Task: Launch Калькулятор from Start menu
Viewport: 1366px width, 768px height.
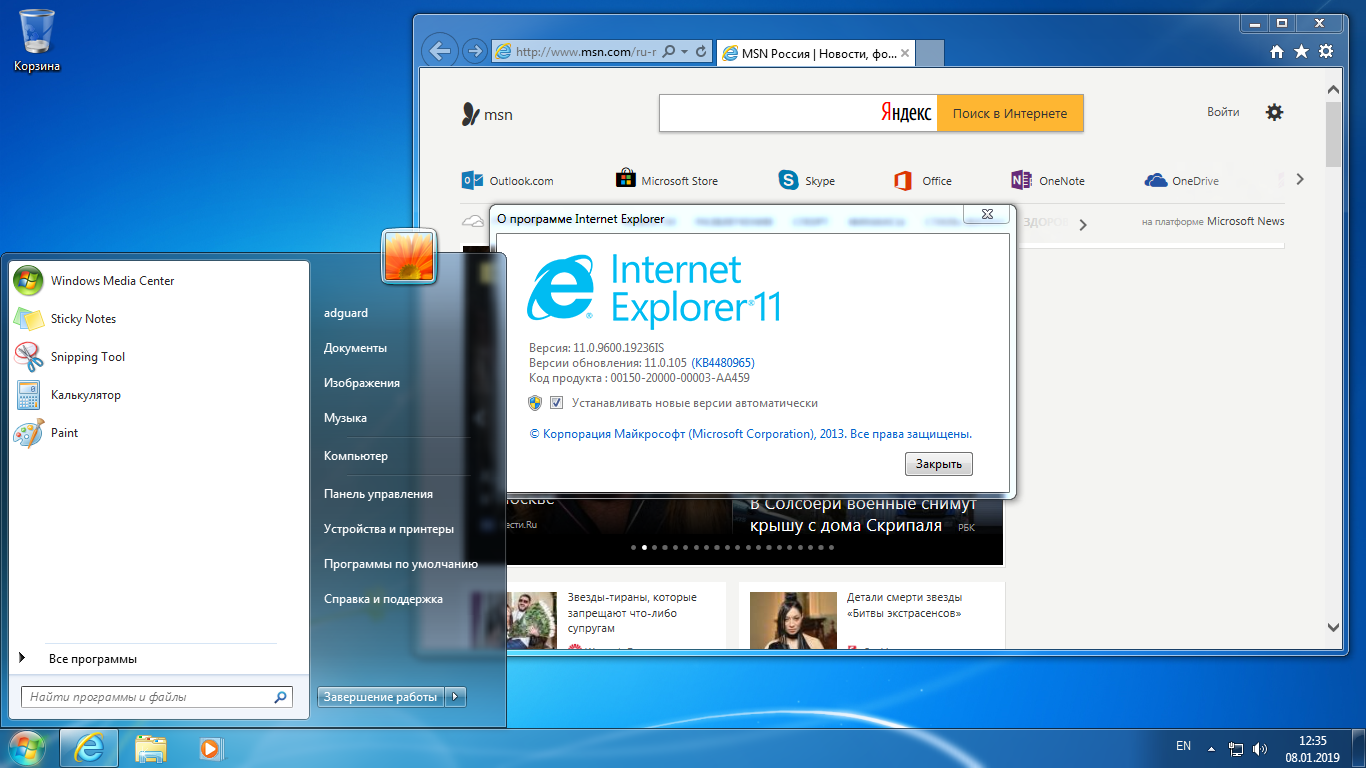Action: (x=159, y=395)
